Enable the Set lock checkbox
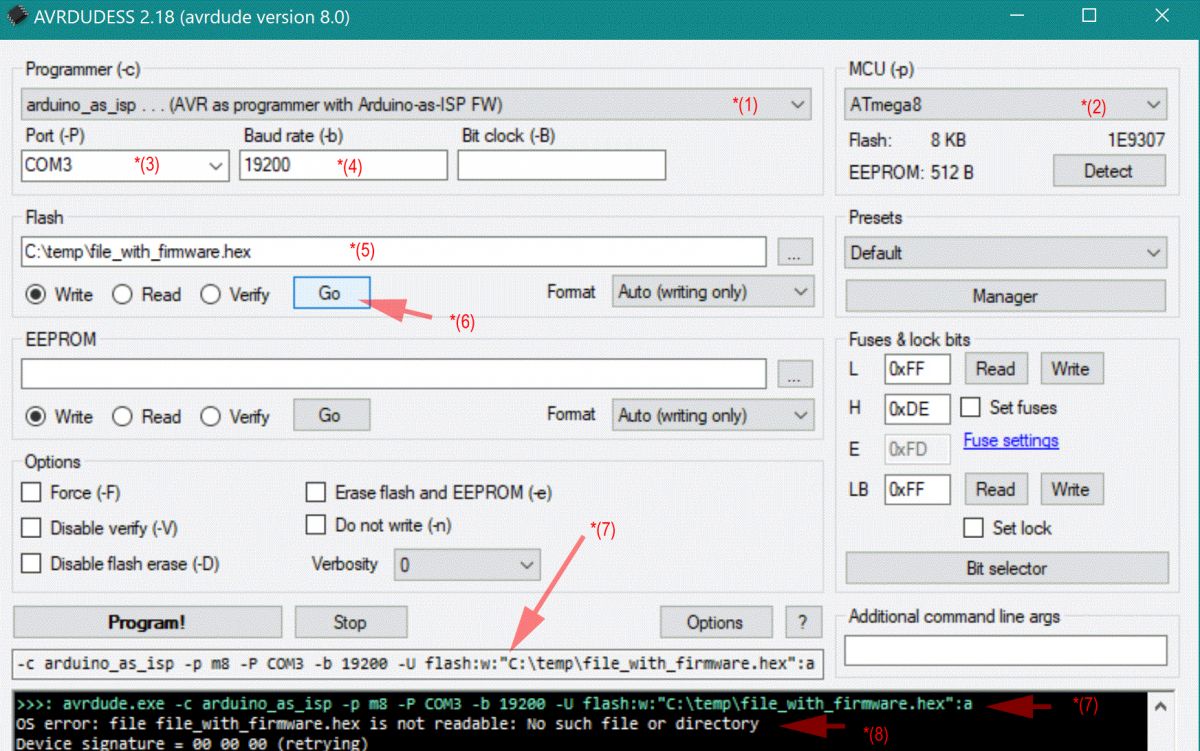The width and height of the screenshot is (1200, 751). (973, 528)
